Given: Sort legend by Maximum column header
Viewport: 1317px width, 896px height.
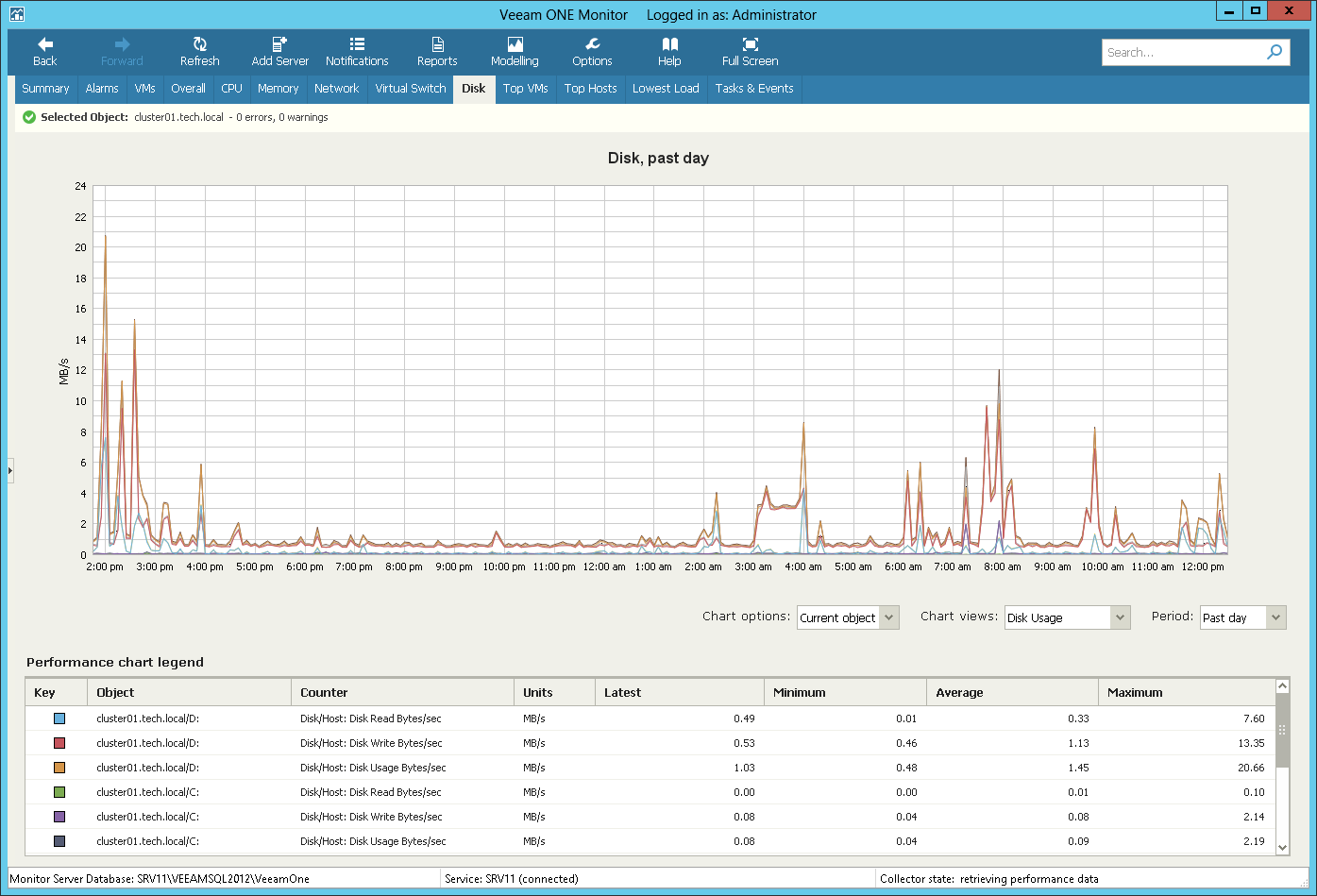Looking at the screenshot, I should click(x=1187, y=692).
